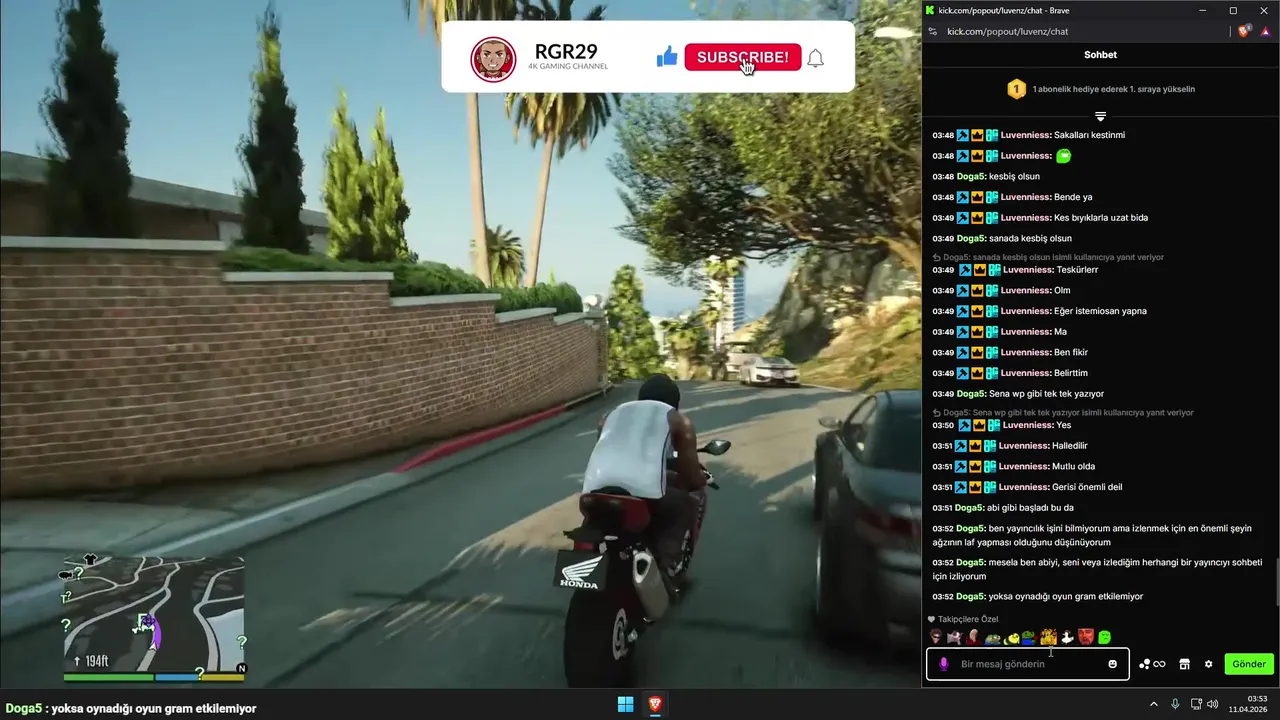Screen dimensions: 1280x720
Task: Click message 'yoksa oynadığı oyun gram etkilemiyor' in chat
Action: (x=1065, y=597)
